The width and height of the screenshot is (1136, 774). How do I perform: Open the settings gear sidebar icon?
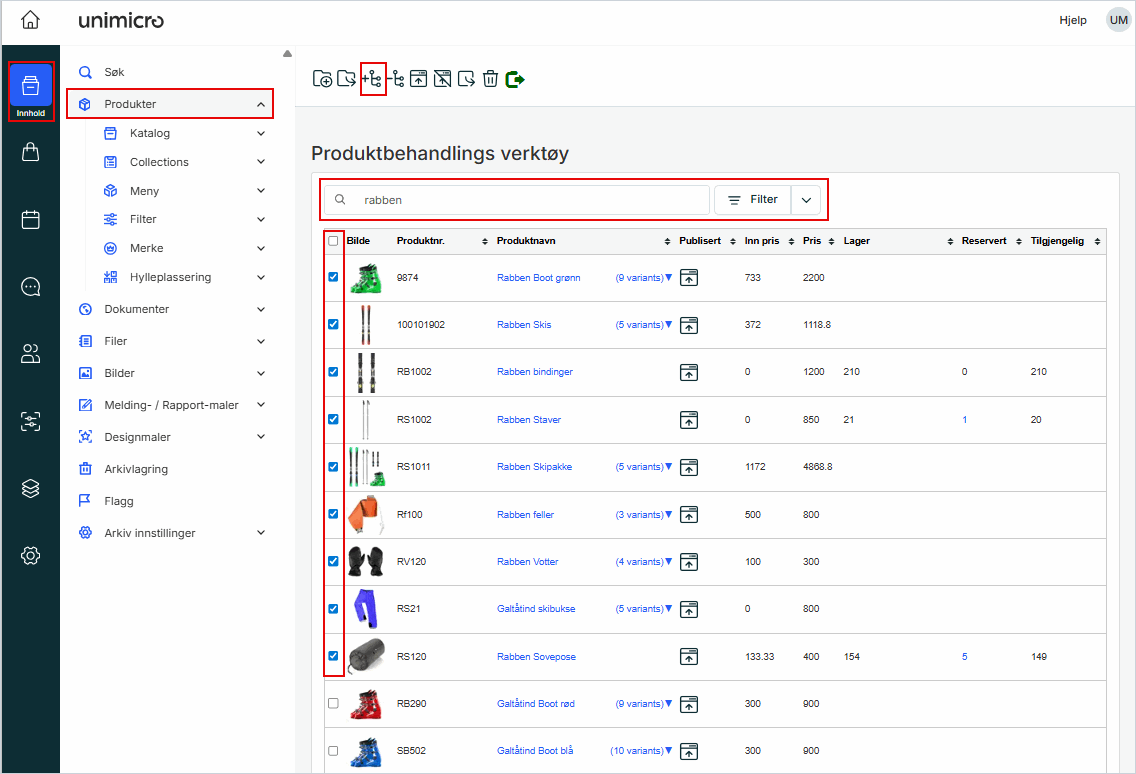(30, 556)
